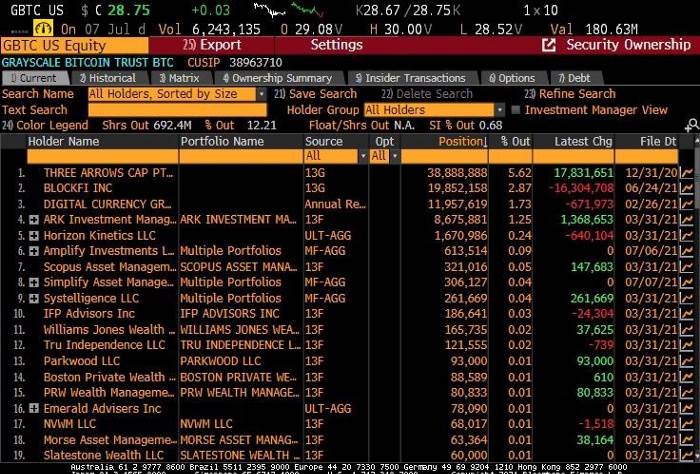
Task: Click GBTC US Equity ticker field
Action: click(x=75, y=46)
